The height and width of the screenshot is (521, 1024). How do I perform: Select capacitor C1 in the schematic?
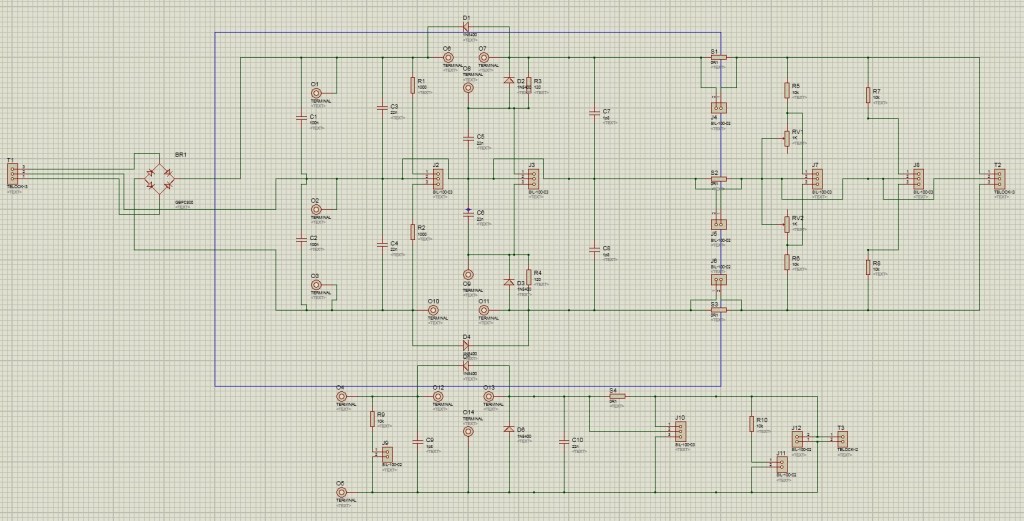coord(302,117)
